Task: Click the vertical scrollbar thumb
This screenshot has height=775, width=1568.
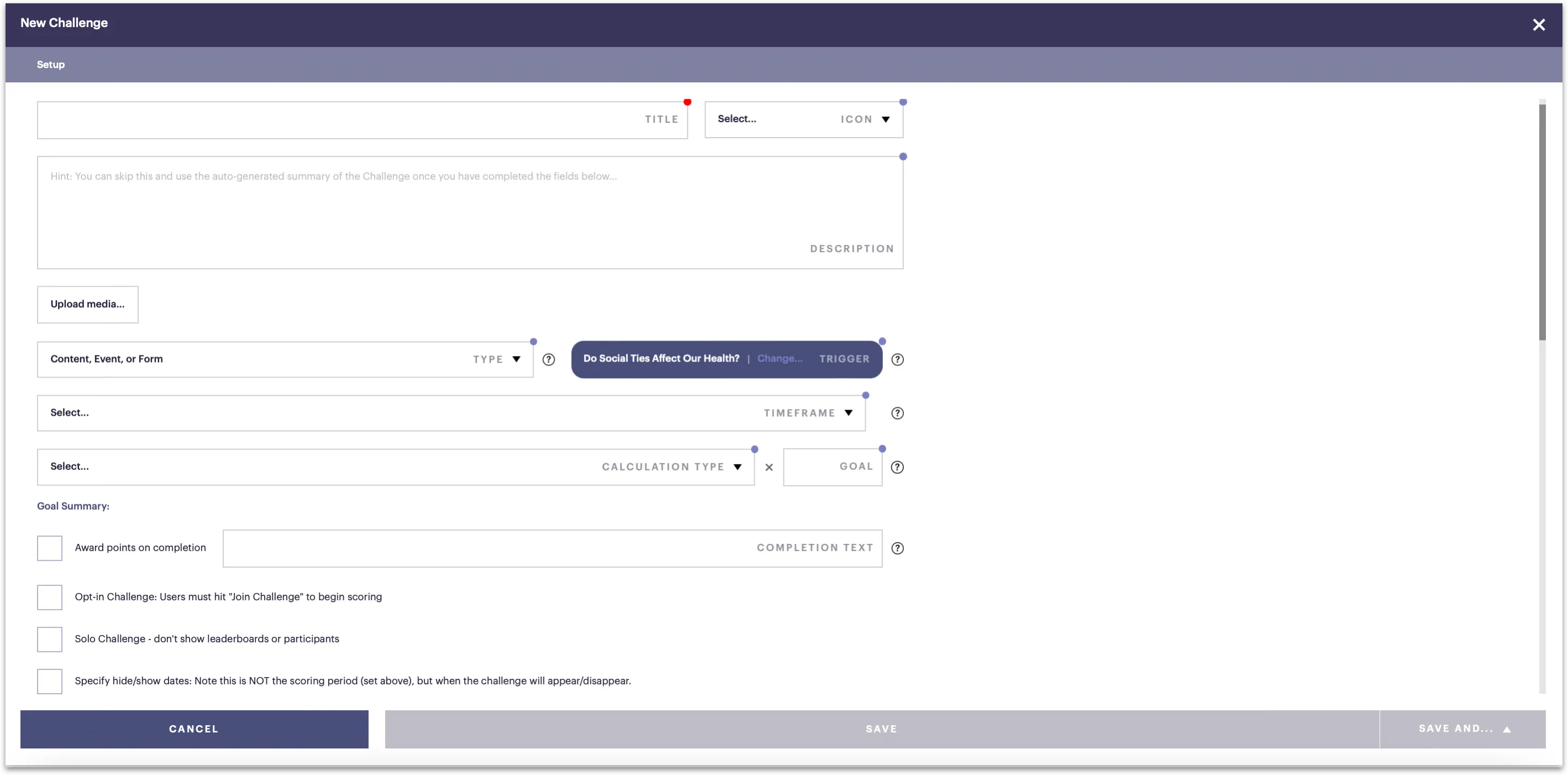Action: click(1543, 222)
